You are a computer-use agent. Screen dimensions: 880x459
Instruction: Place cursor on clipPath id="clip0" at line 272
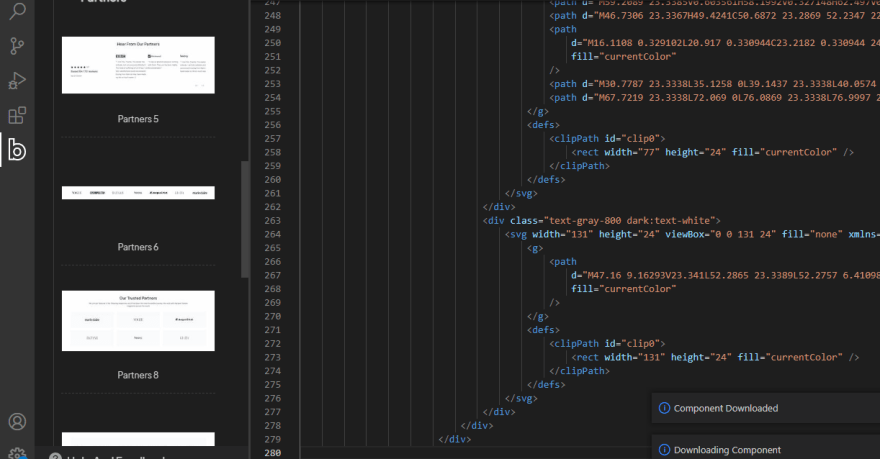pos(607,343)
